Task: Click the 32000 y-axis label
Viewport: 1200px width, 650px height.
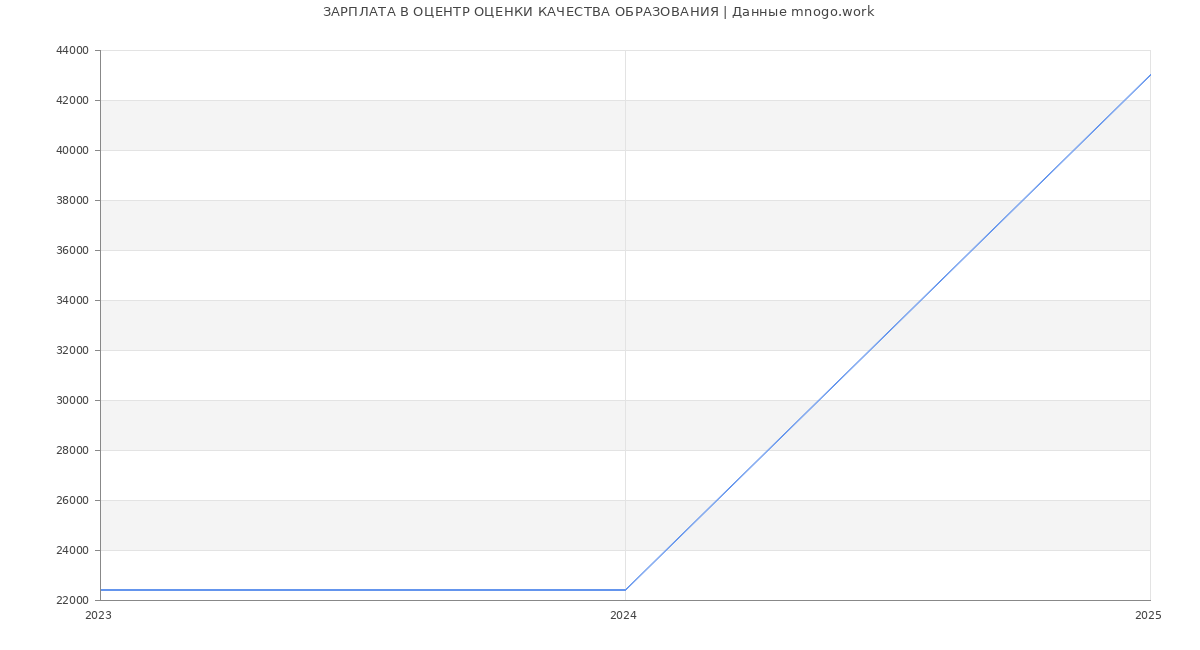Action: tap(74, 350)
